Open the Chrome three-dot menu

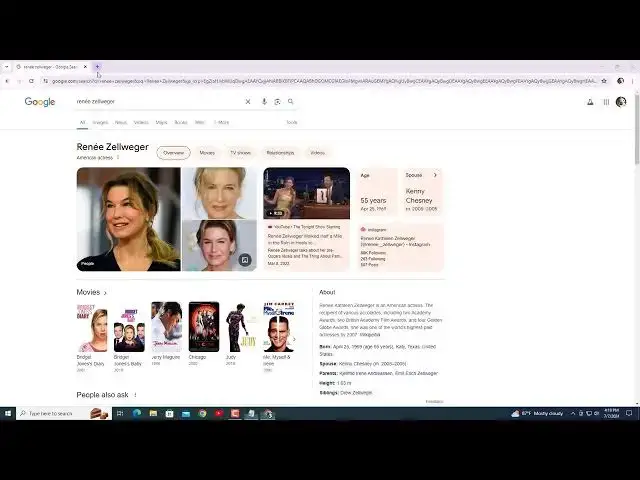(x=633, y=81)
